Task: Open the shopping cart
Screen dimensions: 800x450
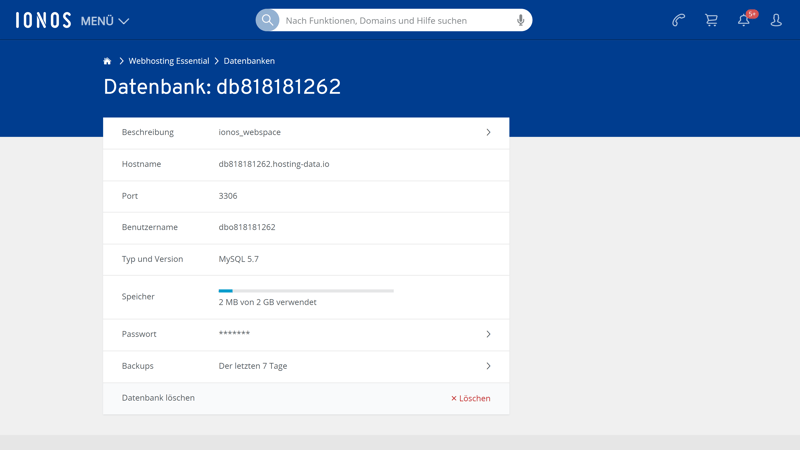Action: coord(711,20)
